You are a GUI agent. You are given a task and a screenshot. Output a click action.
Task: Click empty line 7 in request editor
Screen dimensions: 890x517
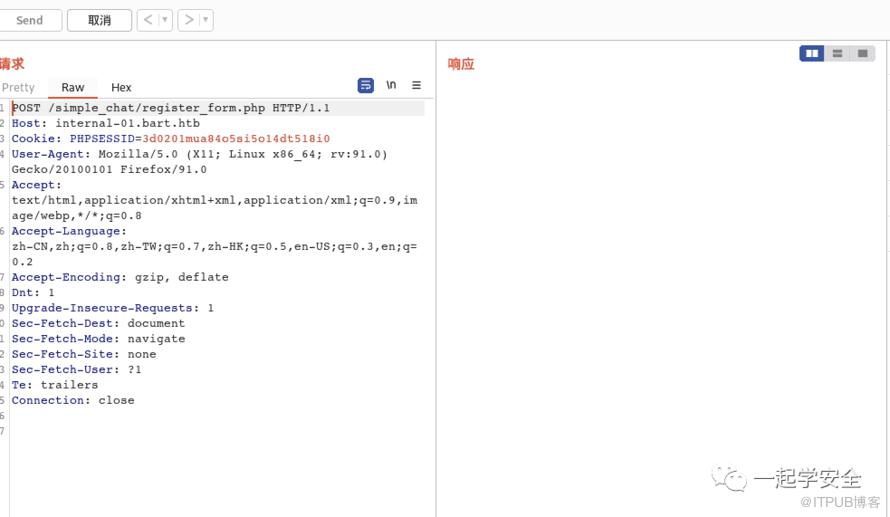(216, 431)
